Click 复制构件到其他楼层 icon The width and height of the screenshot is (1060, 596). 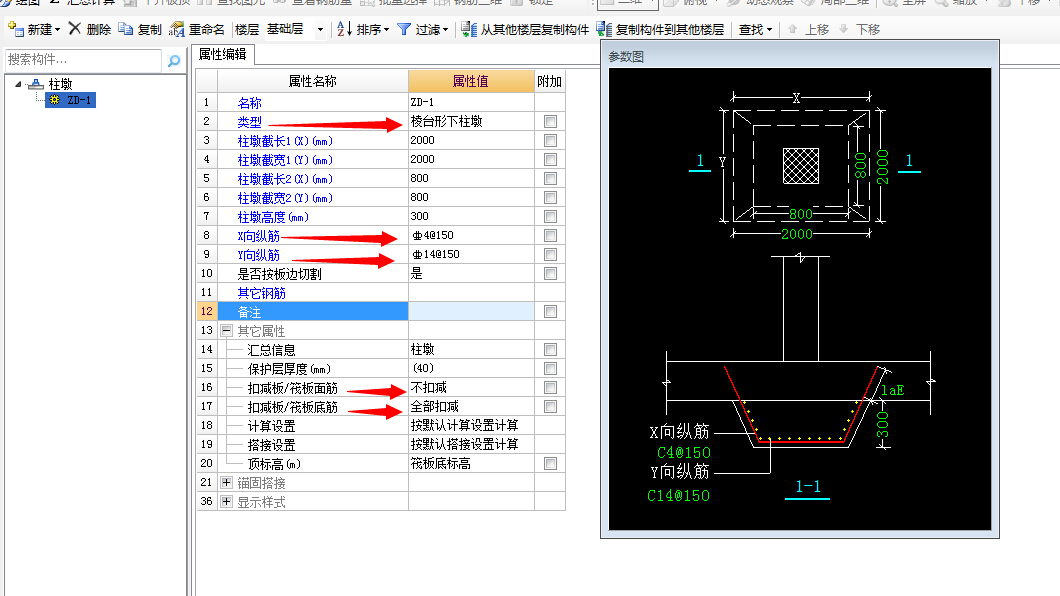pos(604,29)
